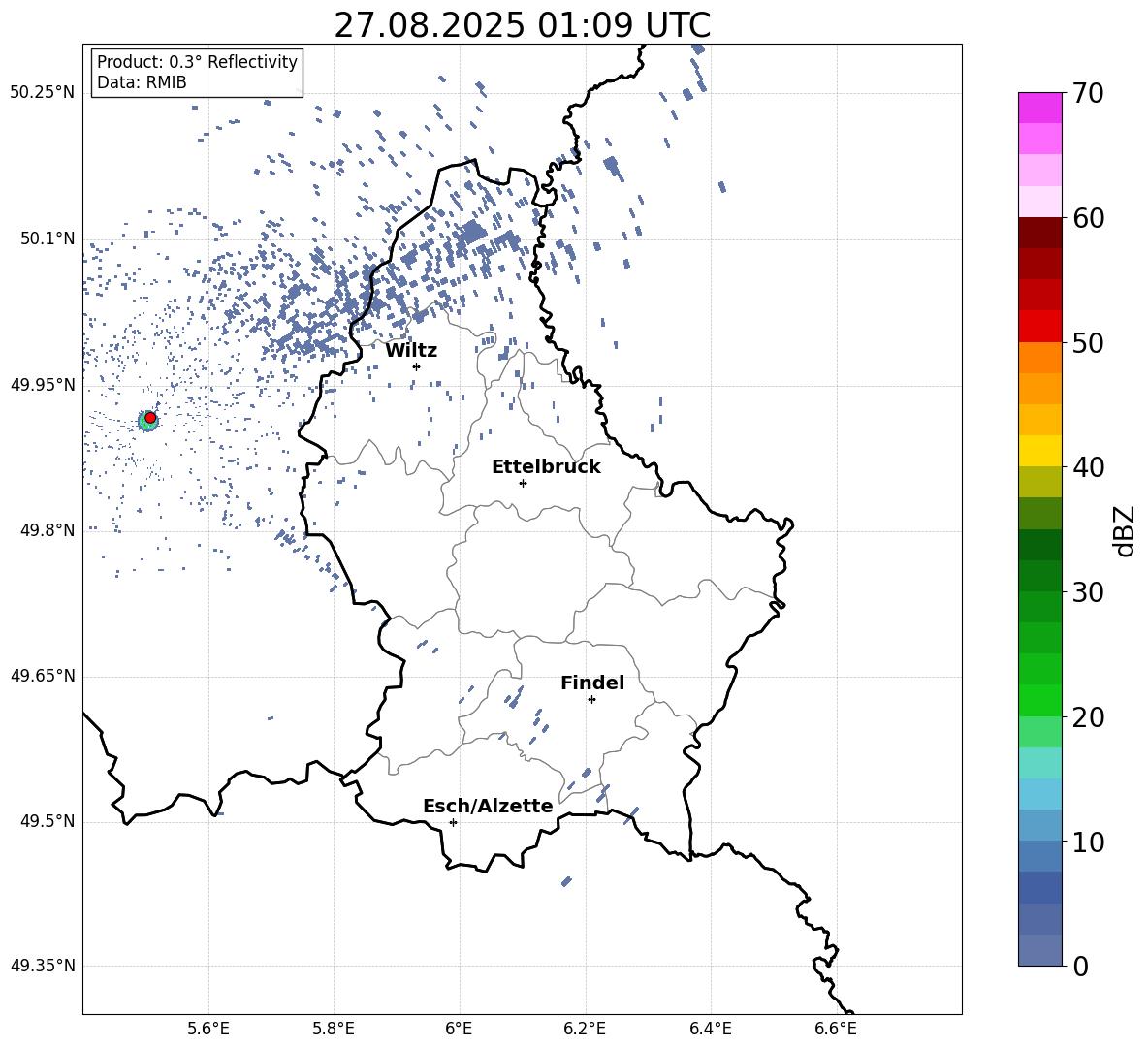
Task: Click the colorbar tick label 20
Action: [1088, 717]
